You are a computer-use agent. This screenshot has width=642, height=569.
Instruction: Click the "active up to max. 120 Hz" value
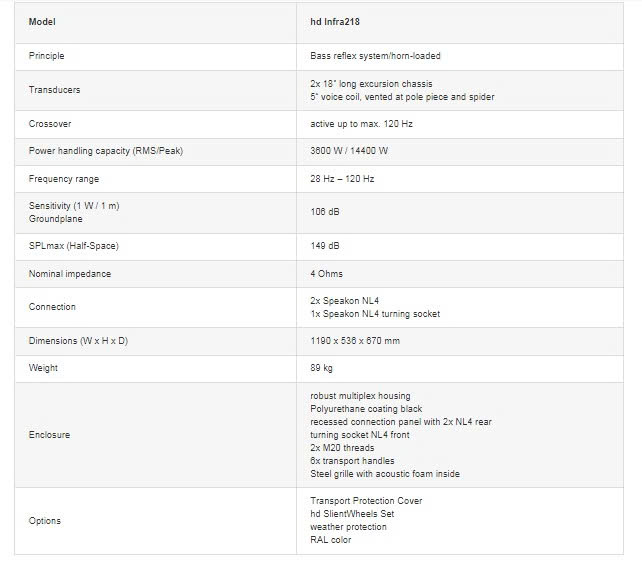(364, 124)
